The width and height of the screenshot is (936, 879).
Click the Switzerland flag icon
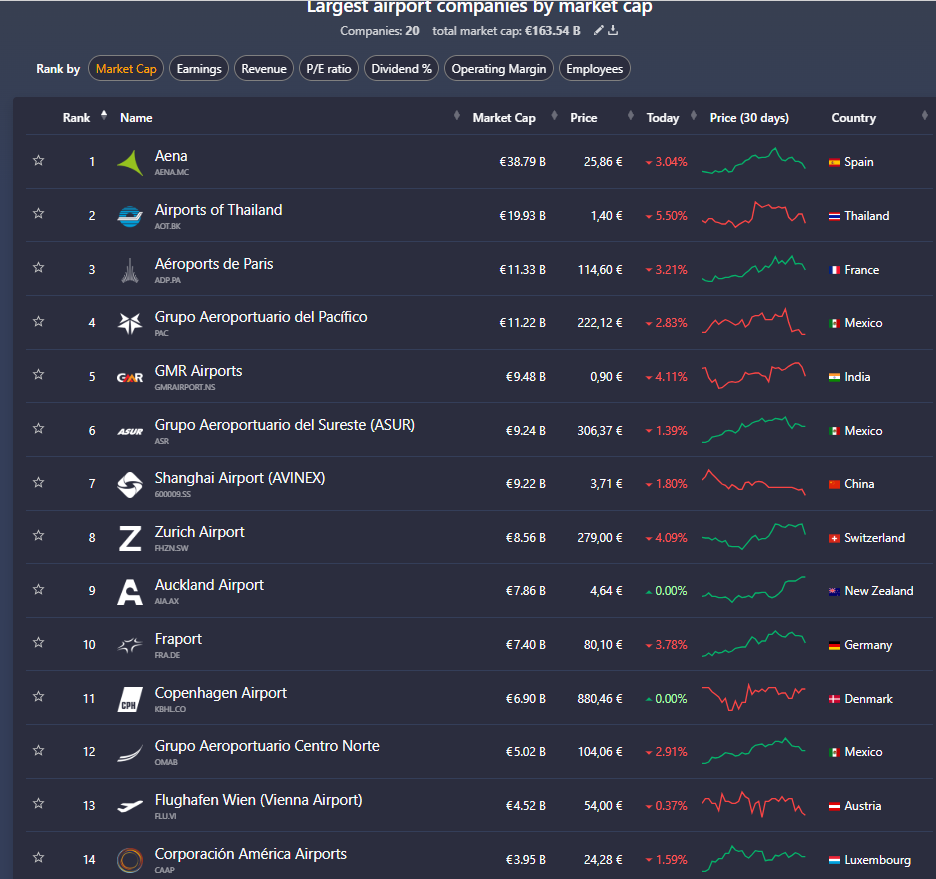tap(835, 538)
